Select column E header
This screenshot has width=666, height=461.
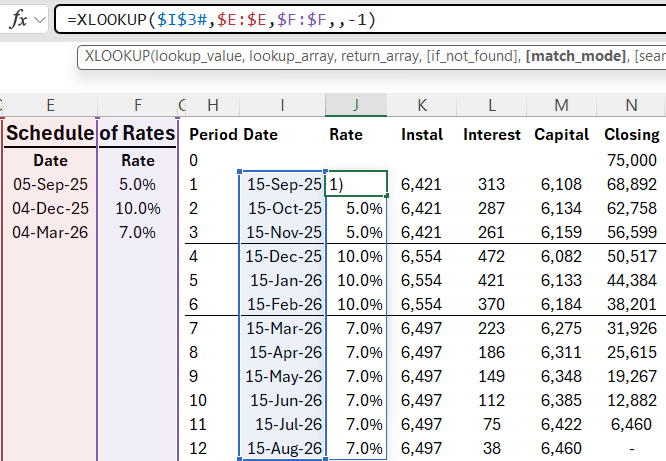click(x=51, y=105)
